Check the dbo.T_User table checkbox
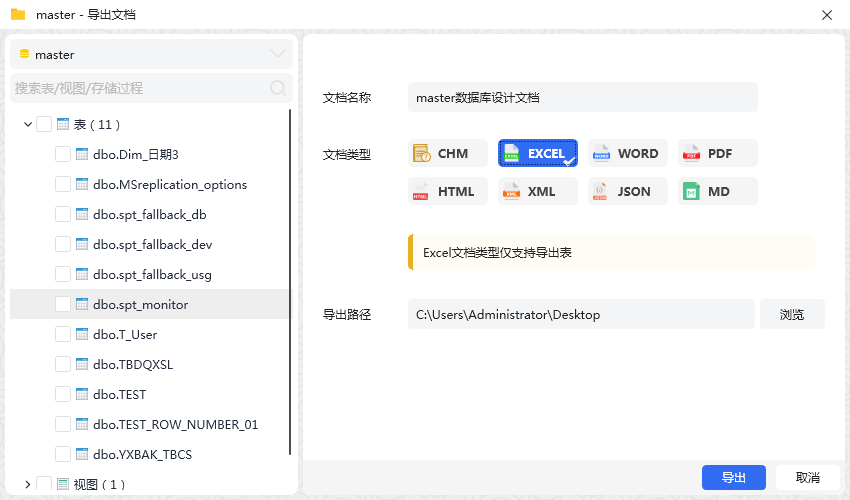The image size is (850, 500). coord(63,335)
